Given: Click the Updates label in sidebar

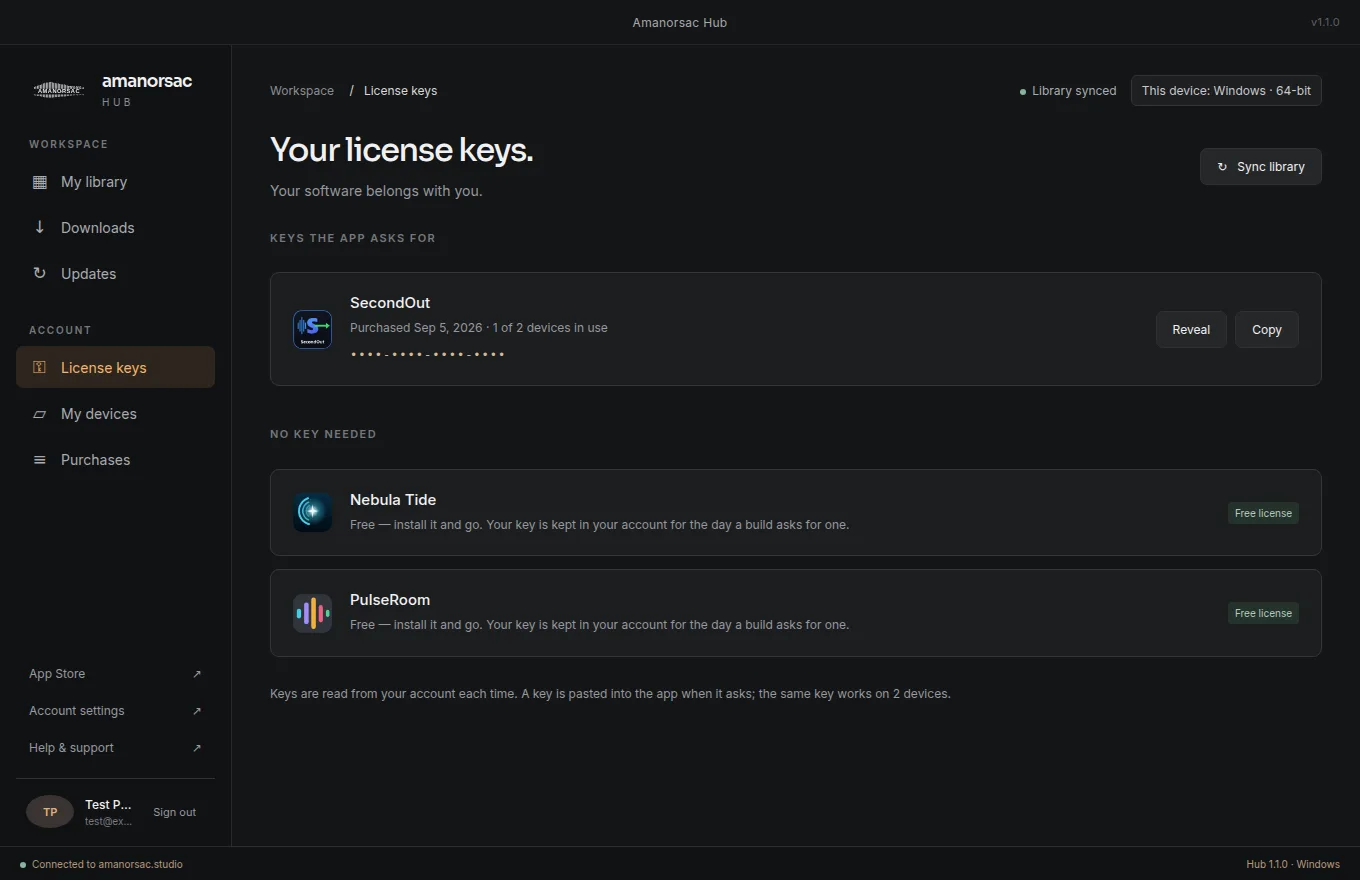Looking at the screenshot, I should pos(88,274).
